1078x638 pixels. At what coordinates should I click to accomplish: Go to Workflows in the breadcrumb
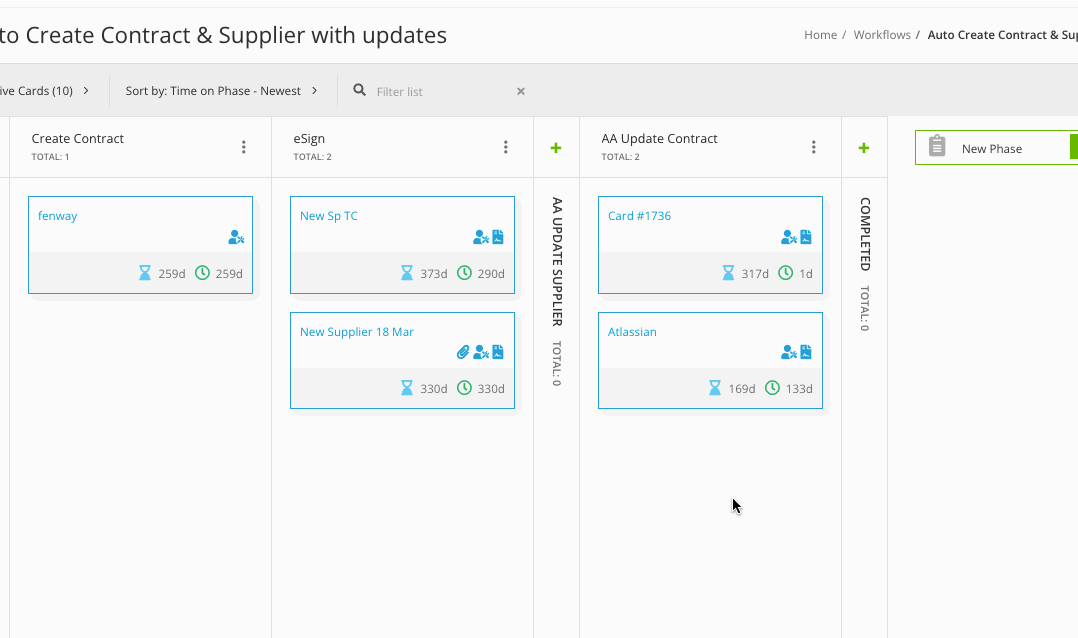click(882, 35)
